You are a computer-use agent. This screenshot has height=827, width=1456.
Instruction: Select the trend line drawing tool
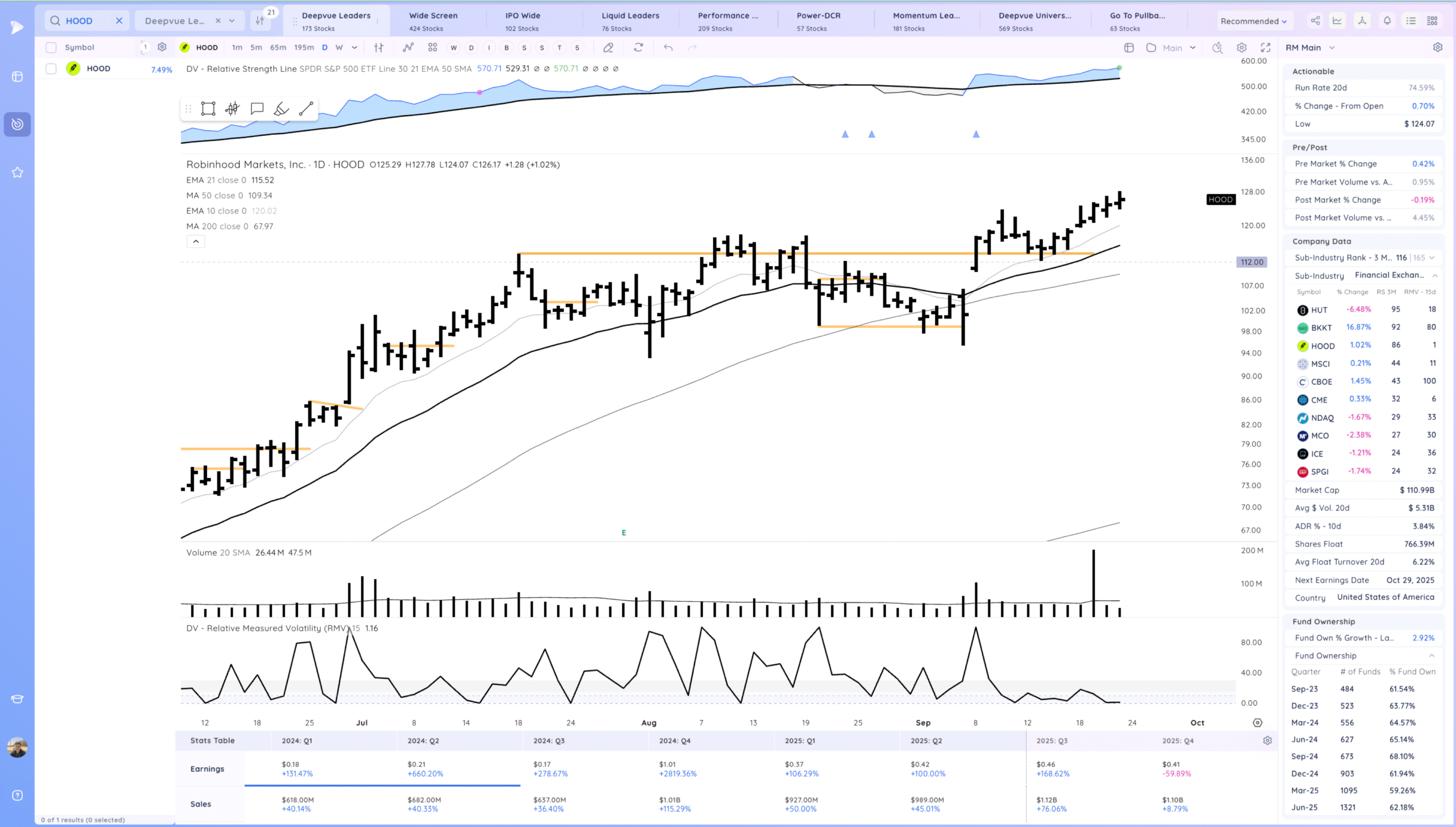(x=306, y=109)
